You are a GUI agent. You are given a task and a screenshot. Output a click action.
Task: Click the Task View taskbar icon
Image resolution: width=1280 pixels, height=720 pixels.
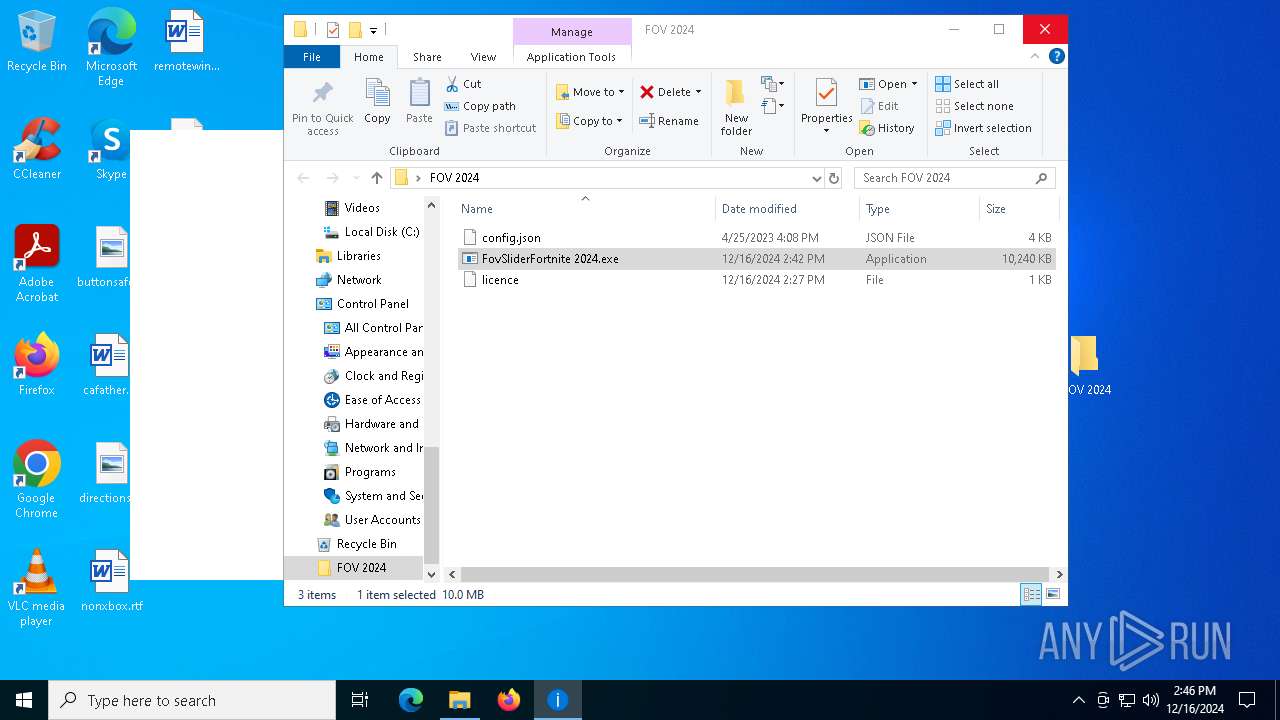coord(360,700)
